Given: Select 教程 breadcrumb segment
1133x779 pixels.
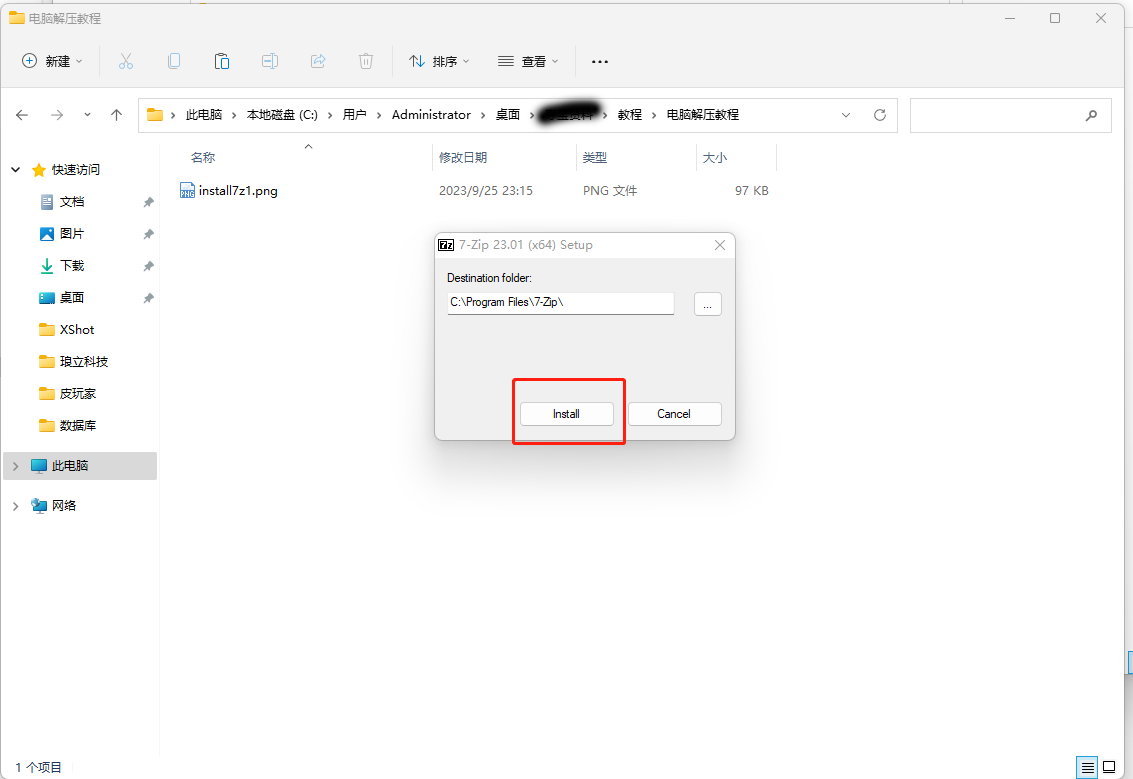Looking at the screenshot, I should (629, 115).
